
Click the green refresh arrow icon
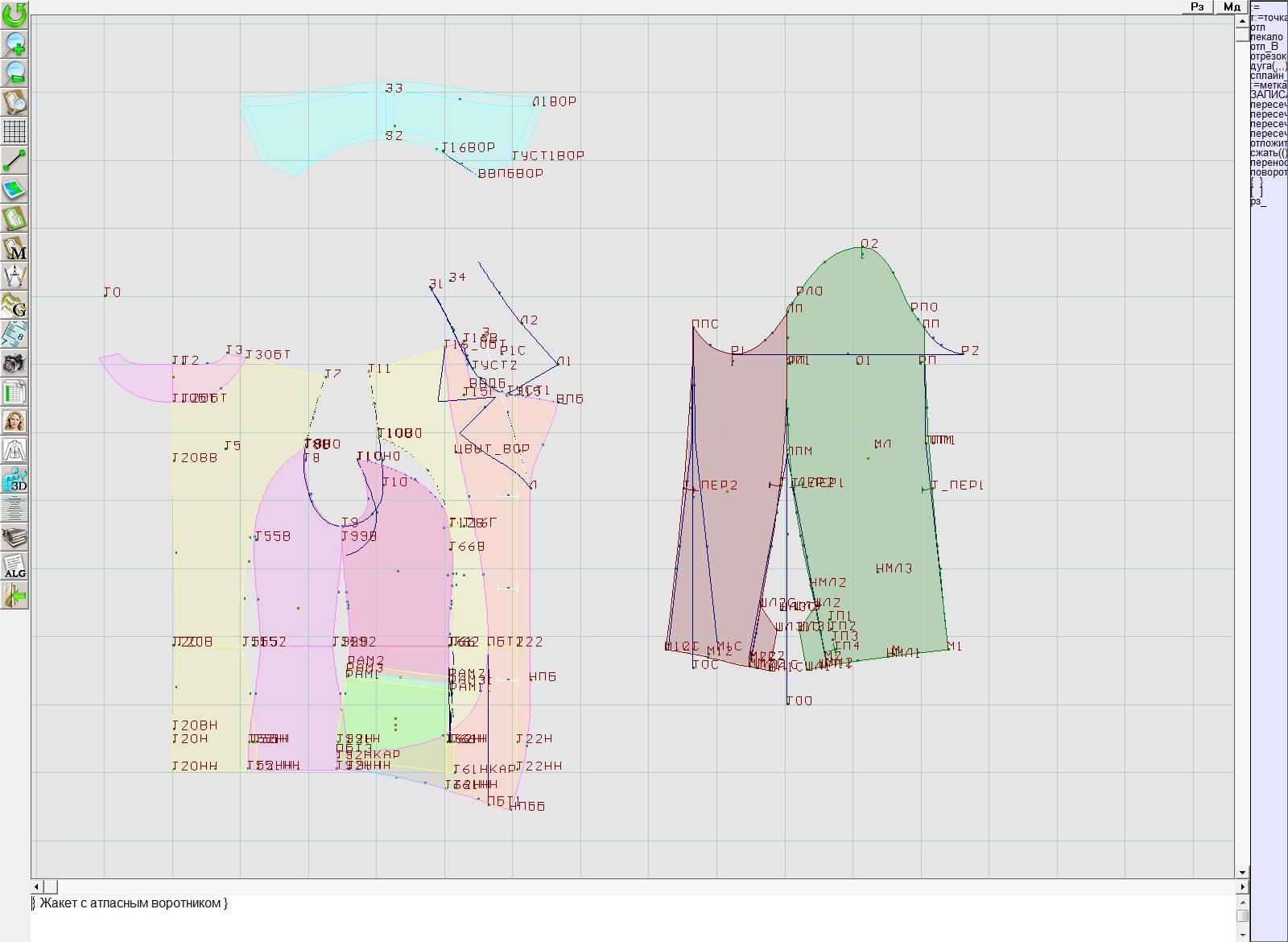14,14
